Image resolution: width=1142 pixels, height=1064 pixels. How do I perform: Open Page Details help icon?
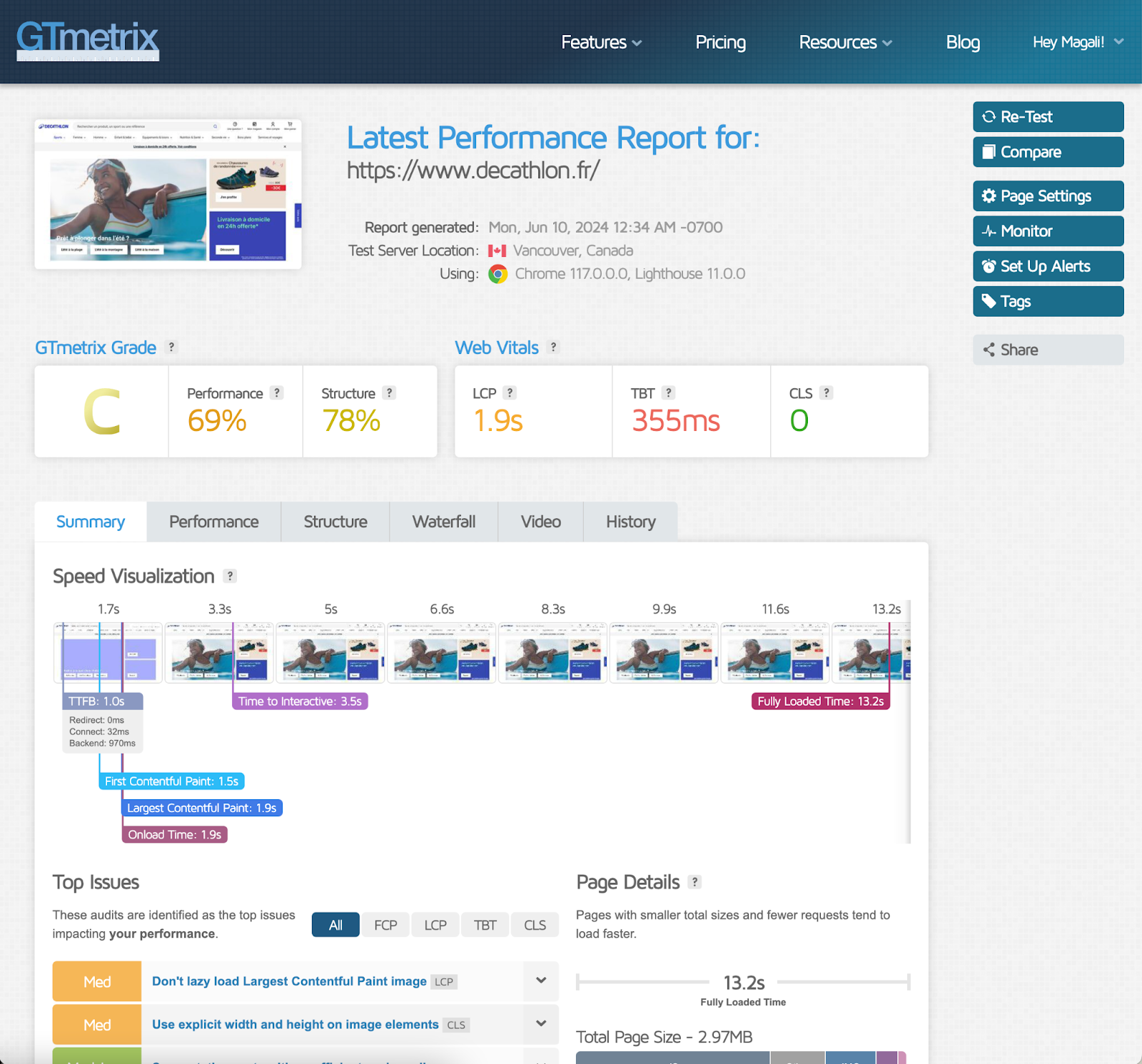694,882
